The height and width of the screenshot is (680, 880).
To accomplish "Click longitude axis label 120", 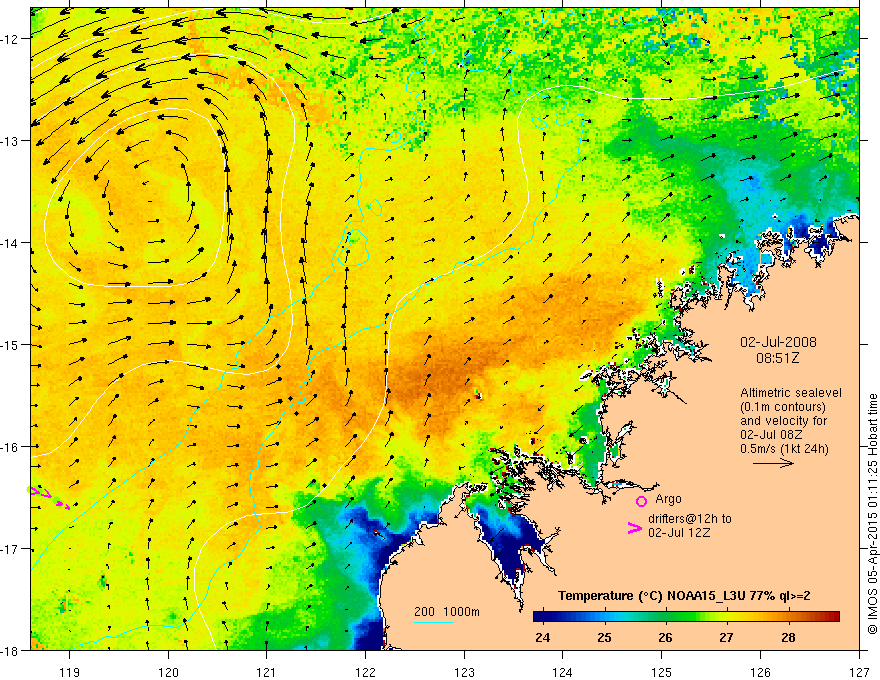I will pos(168,672).
